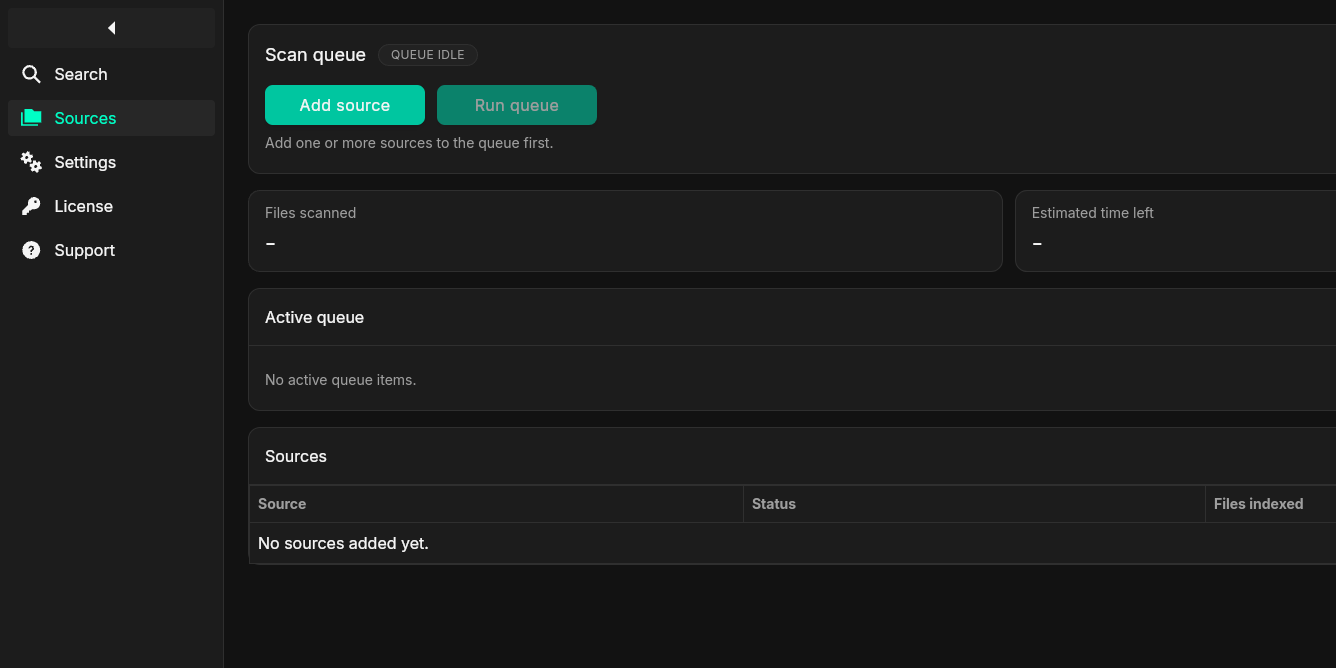The width and height of the screenshot is (1336, 668).
Task: Select the Sources label in sidebar
Action: [85, 118]
